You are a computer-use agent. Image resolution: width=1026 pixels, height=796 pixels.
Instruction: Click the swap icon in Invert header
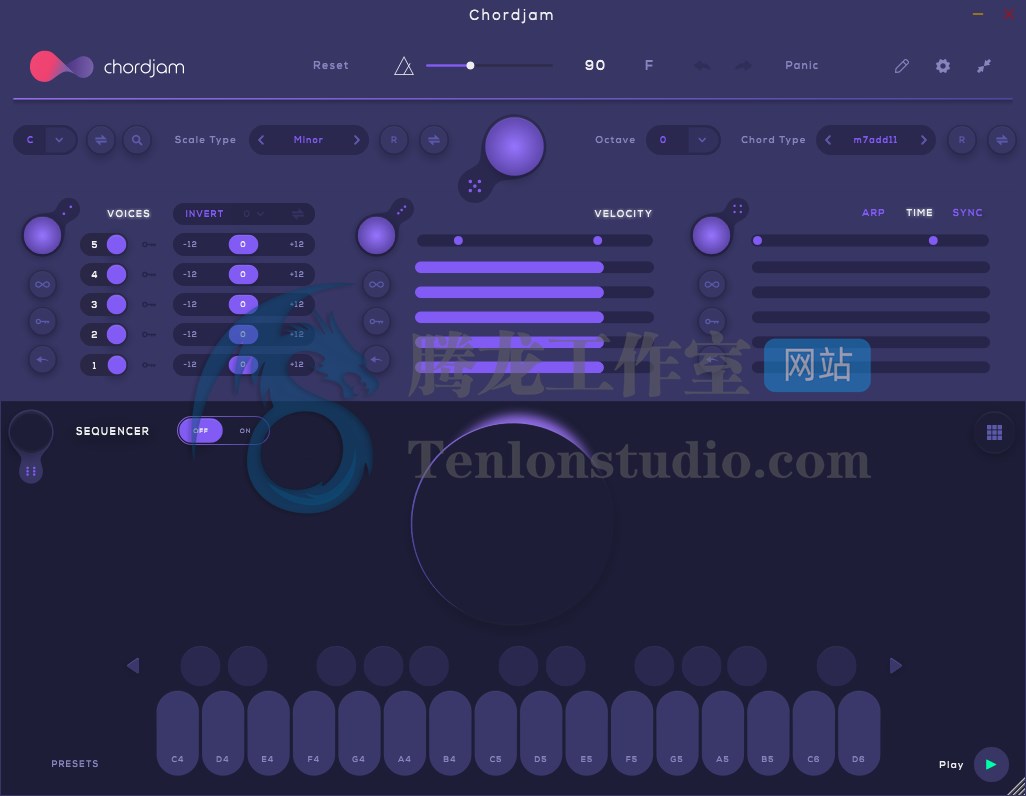[298, 214]
